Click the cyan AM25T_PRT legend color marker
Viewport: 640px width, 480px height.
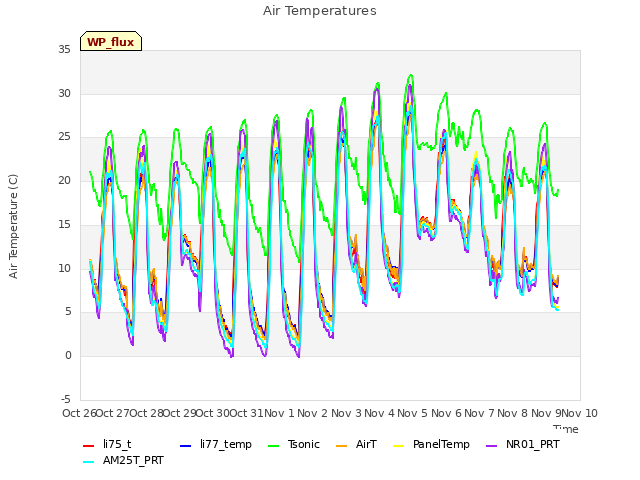89,462
